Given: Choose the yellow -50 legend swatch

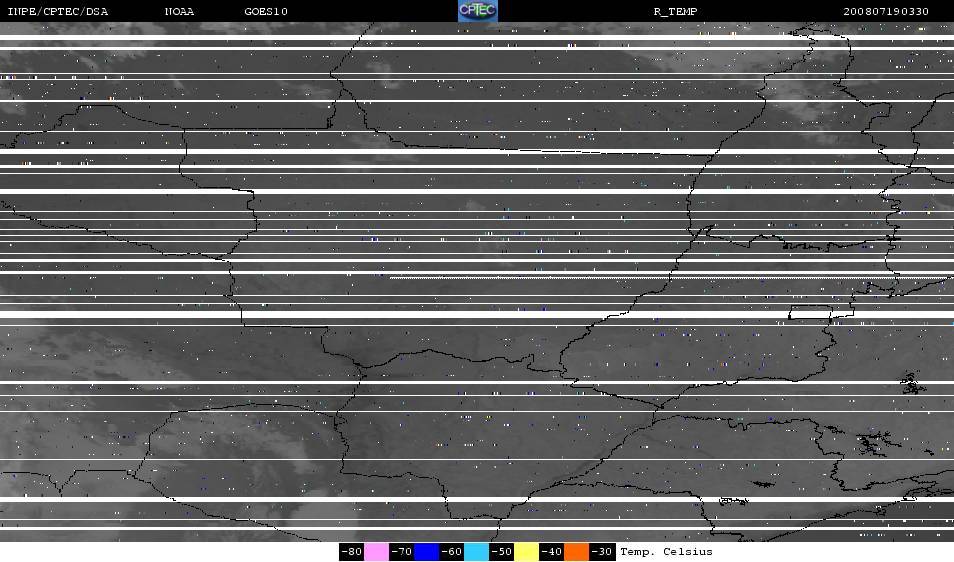Looking at the screenshot, I should (527, 552).
